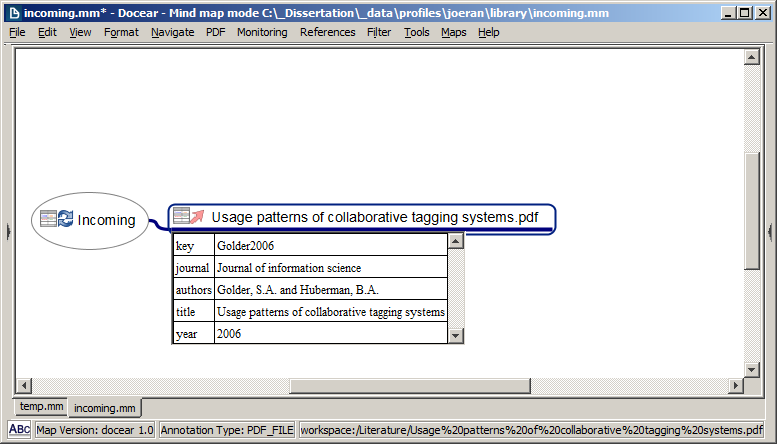Click the map horizontal scroll right arrow
The width and height of the screenshot is (777, 444).
(736, 385)
